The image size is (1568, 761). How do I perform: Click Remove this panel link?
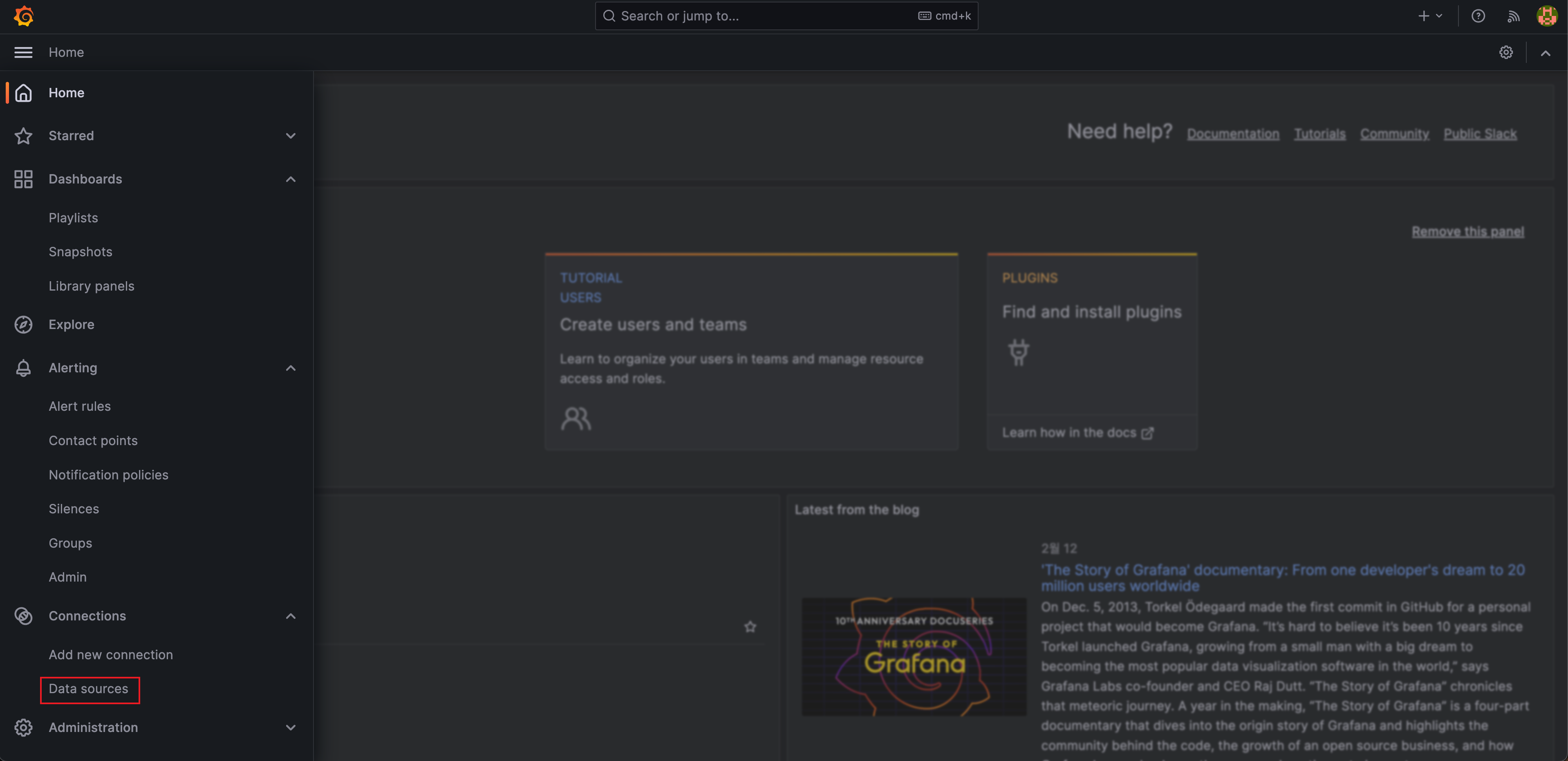tap(1467, 231)
